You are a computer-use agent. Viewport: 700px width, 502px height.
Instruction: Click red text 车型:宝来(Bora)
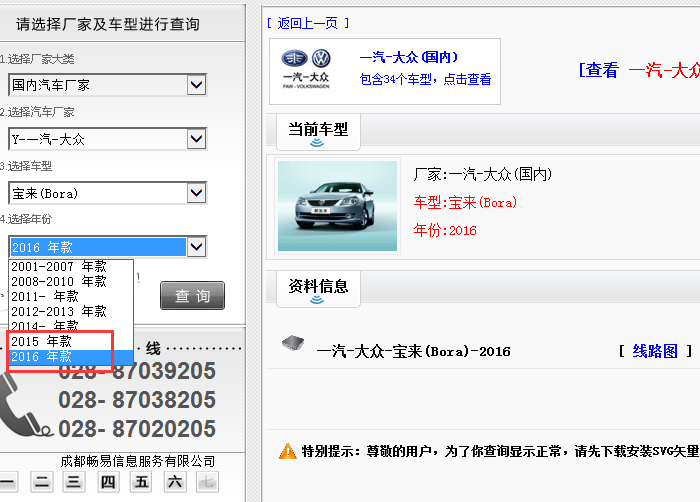[x=465, y=202]
